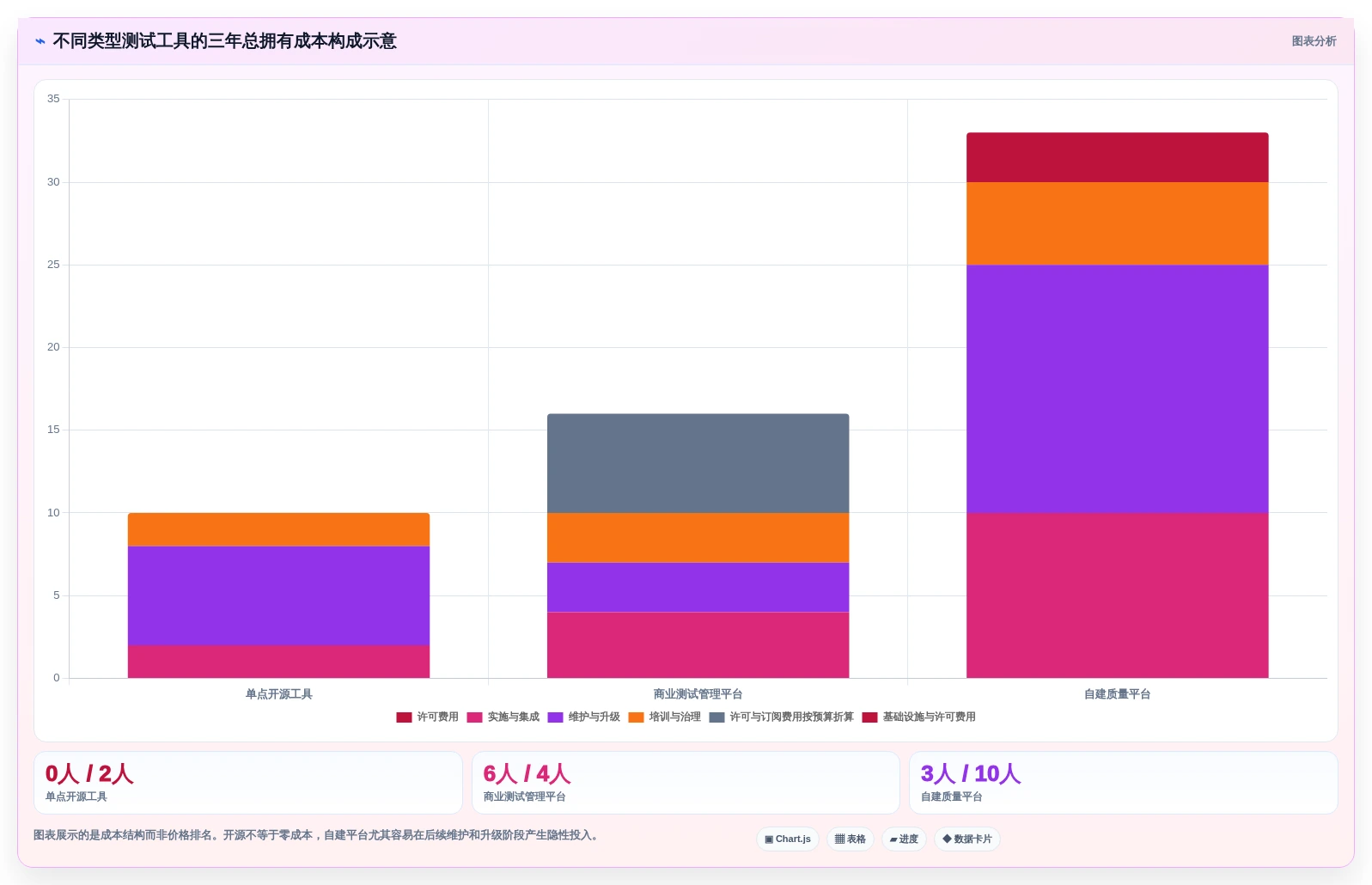Click the orange segment of 商业测试管理平台 bar
1372x885 pixels.
(698, 538)
